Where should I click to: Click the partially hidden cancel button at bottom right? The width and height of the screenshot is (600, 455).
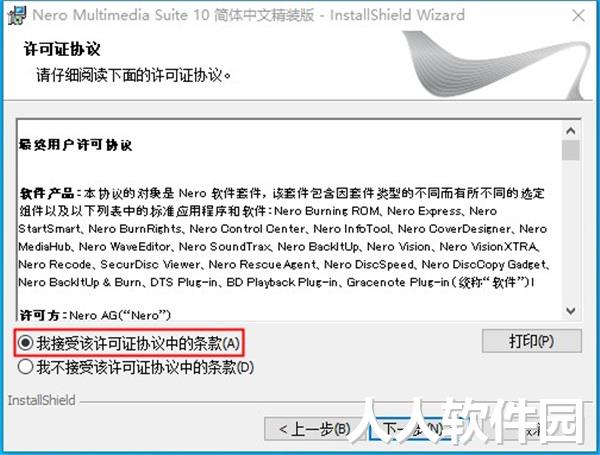536,431
